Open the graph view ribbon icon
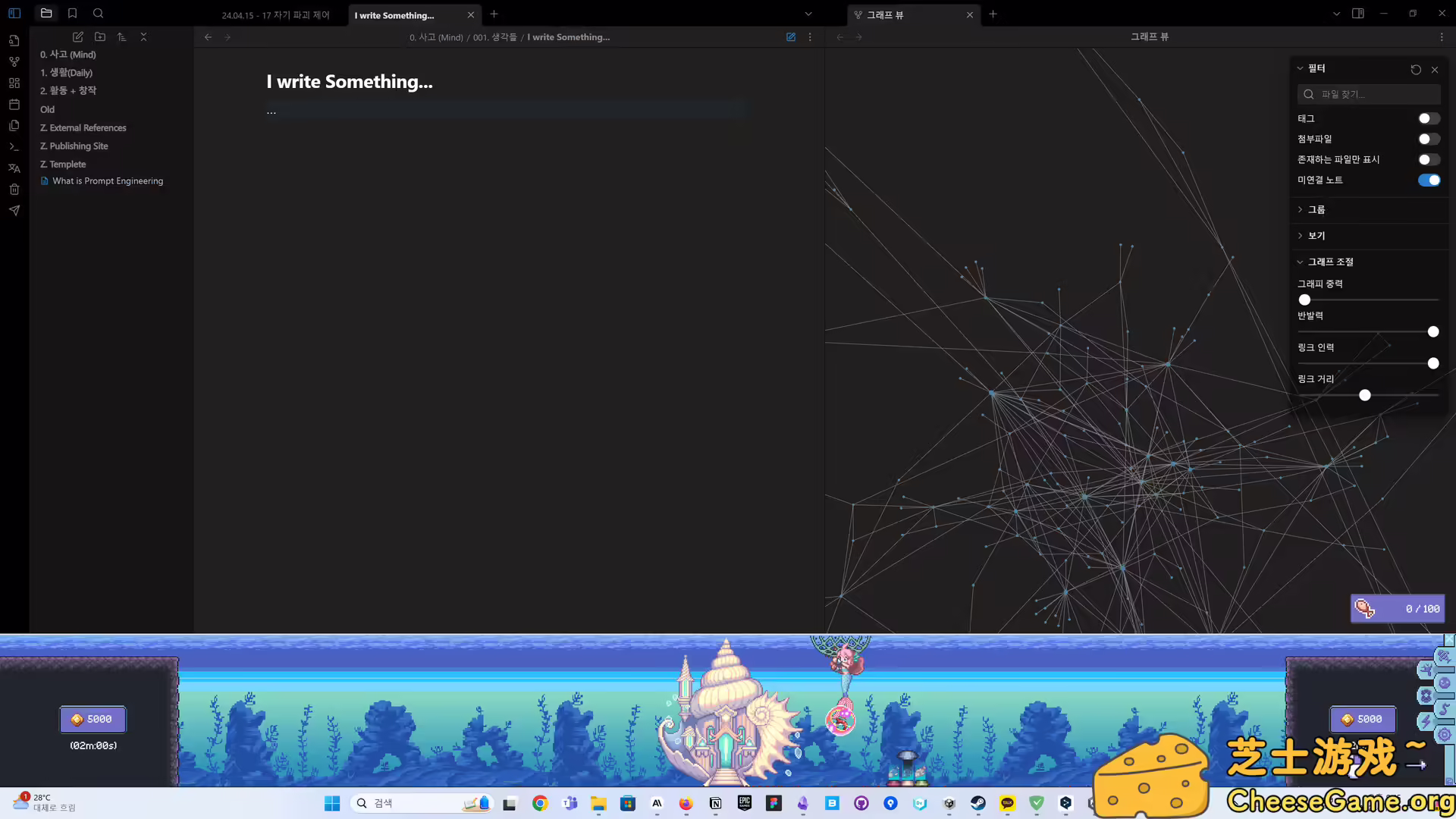This screenshot has width=1456, height=819. tap(14, 61)
